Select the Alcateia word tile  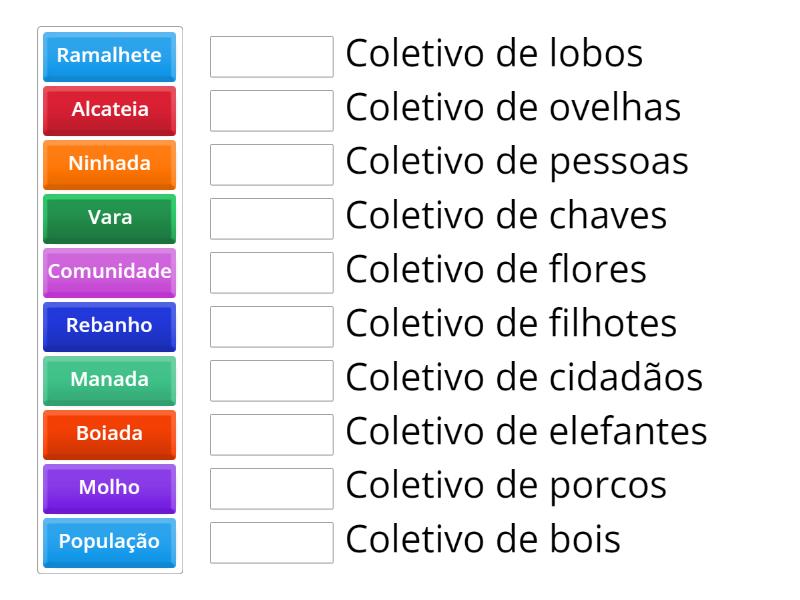(x=108, y=111)
